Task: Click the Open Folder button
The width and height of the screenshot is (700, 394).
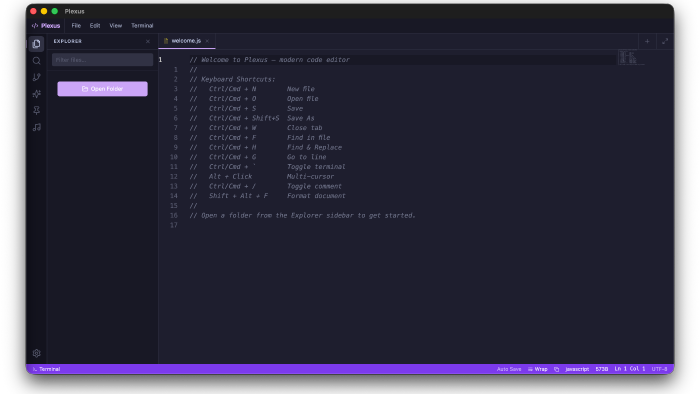Action: click(102, 89)
